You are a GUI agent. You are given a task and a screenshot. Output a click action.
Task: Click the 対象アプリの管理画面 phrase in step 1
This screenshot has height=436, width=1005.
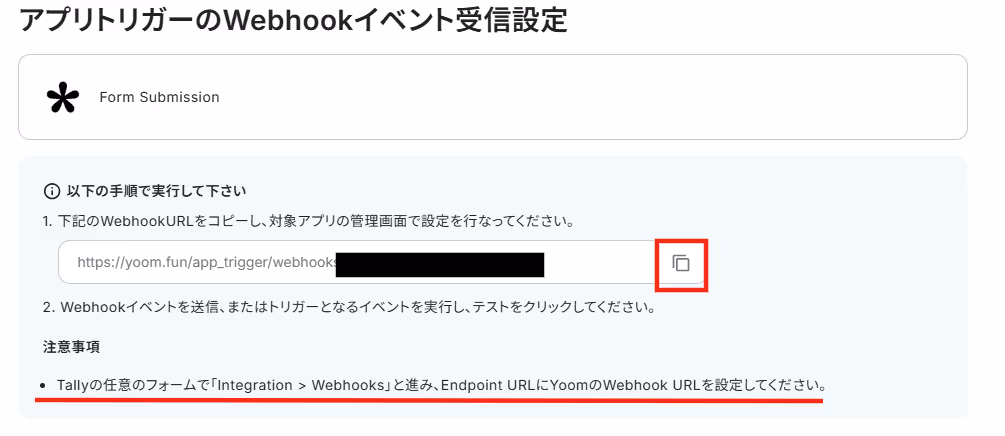(402, 222)
